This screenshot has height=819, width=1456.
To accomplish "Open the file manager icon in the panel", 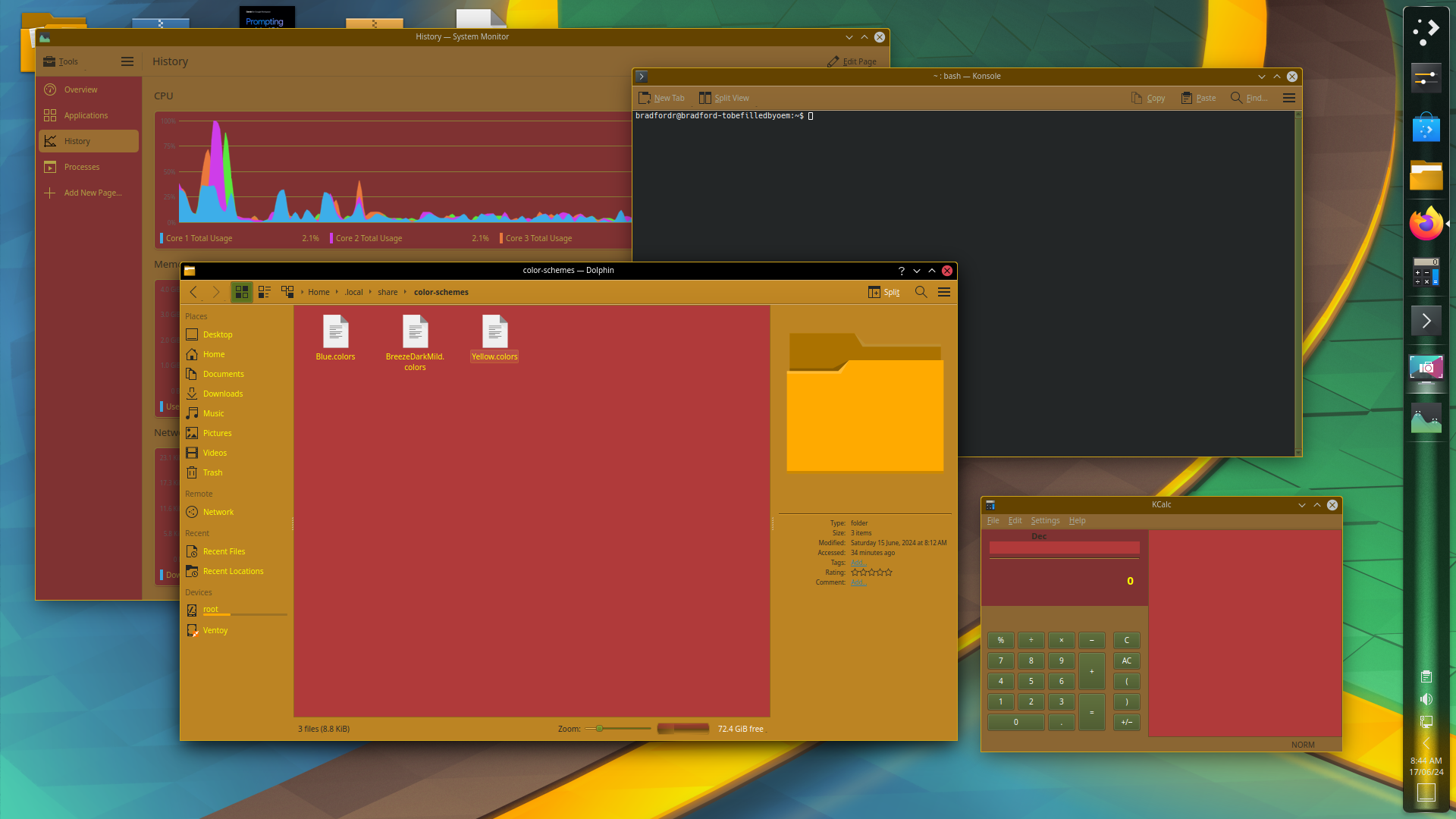I will pyautogui.click(x=1426, y=175).
